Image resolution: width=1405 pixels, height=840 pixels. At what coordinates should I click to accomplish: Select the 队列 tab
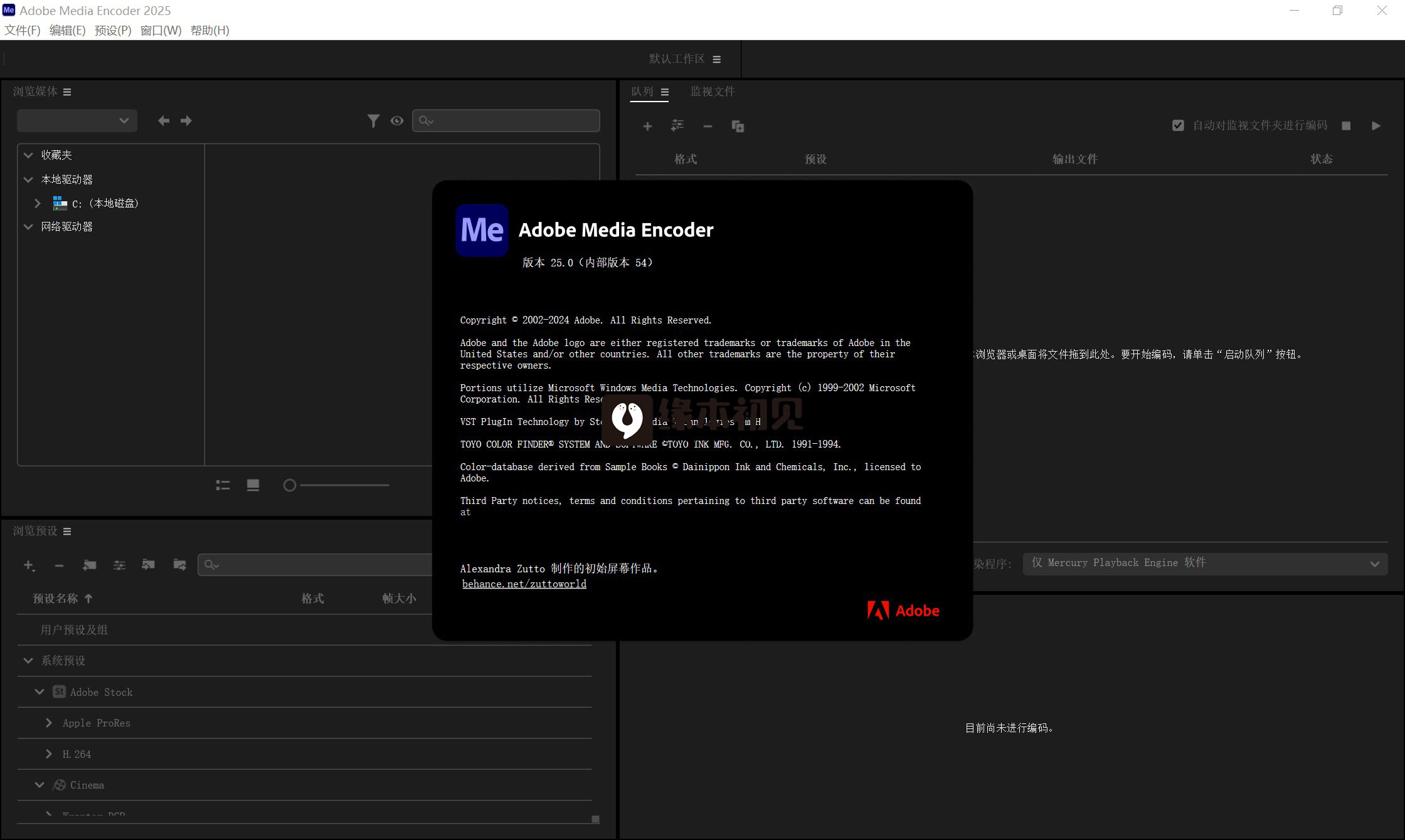click(642, 92)
